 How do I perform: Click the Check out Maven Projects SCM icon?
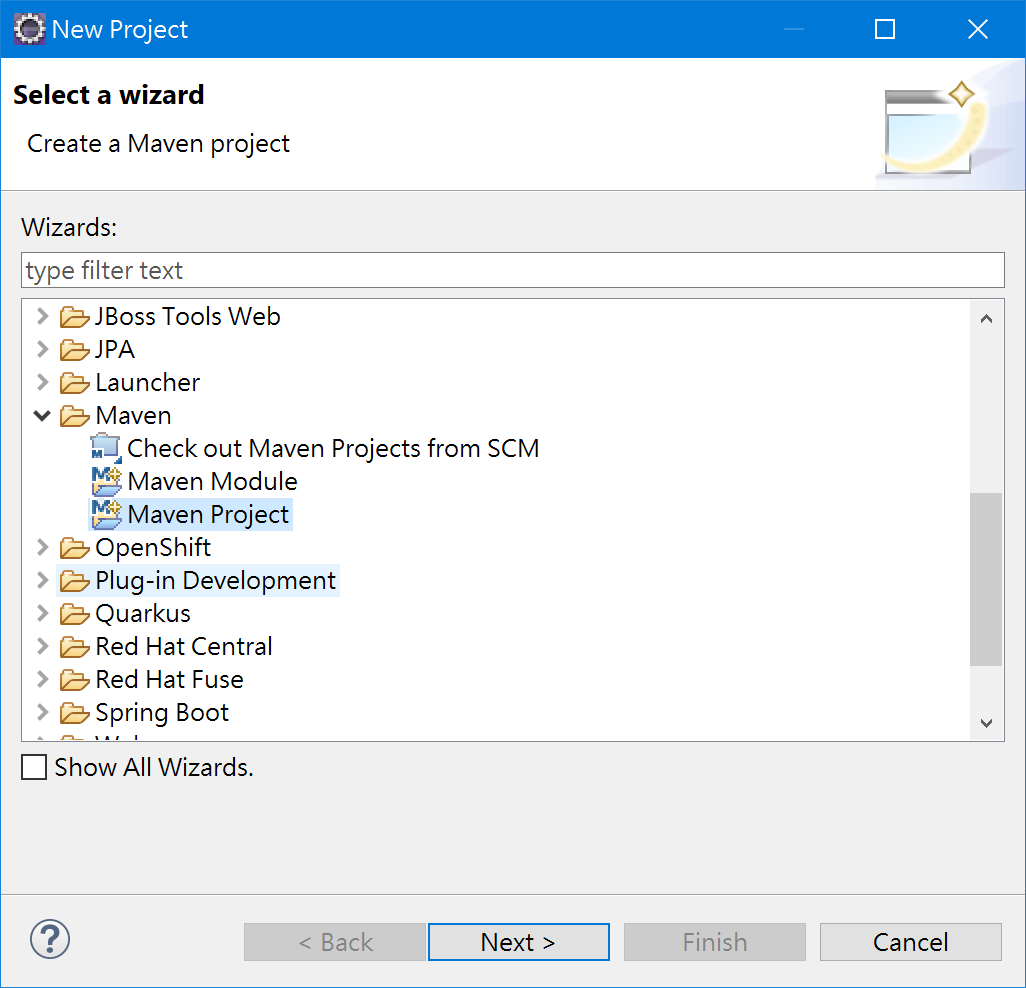pos(105,448)
